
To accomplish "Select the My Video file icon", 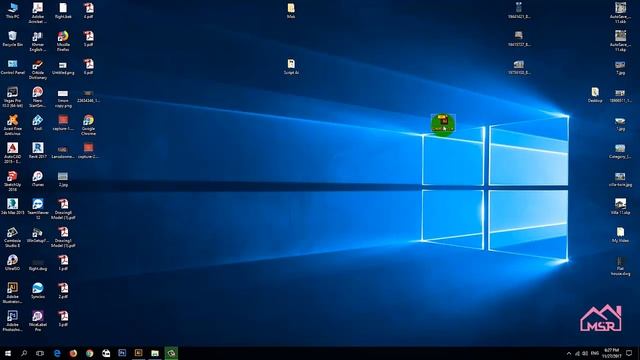I will coord(620,235).
